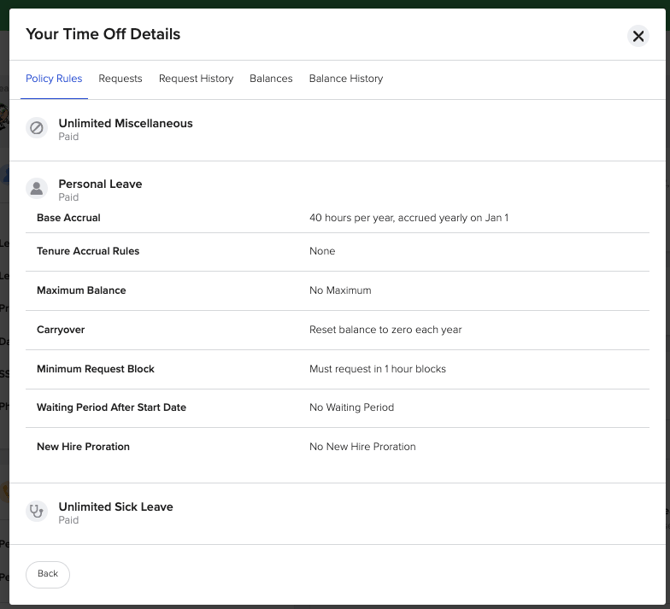Switch to the Request History tab
The image size is (670, 609).
[x=196, y=79]
